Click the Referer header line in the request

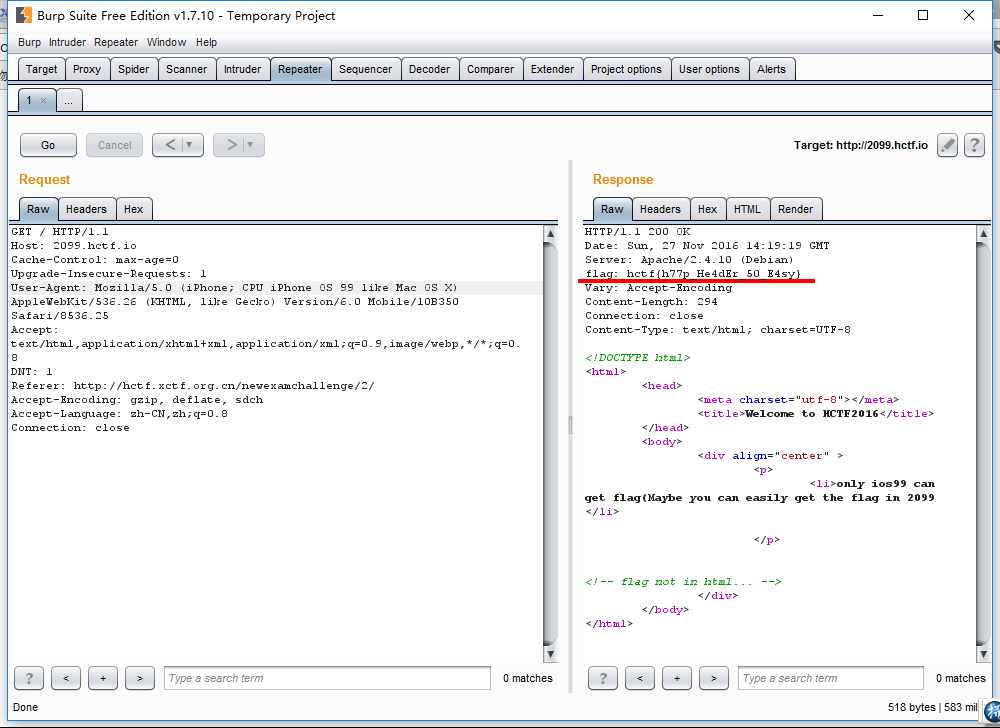click(x=193, y=386)
